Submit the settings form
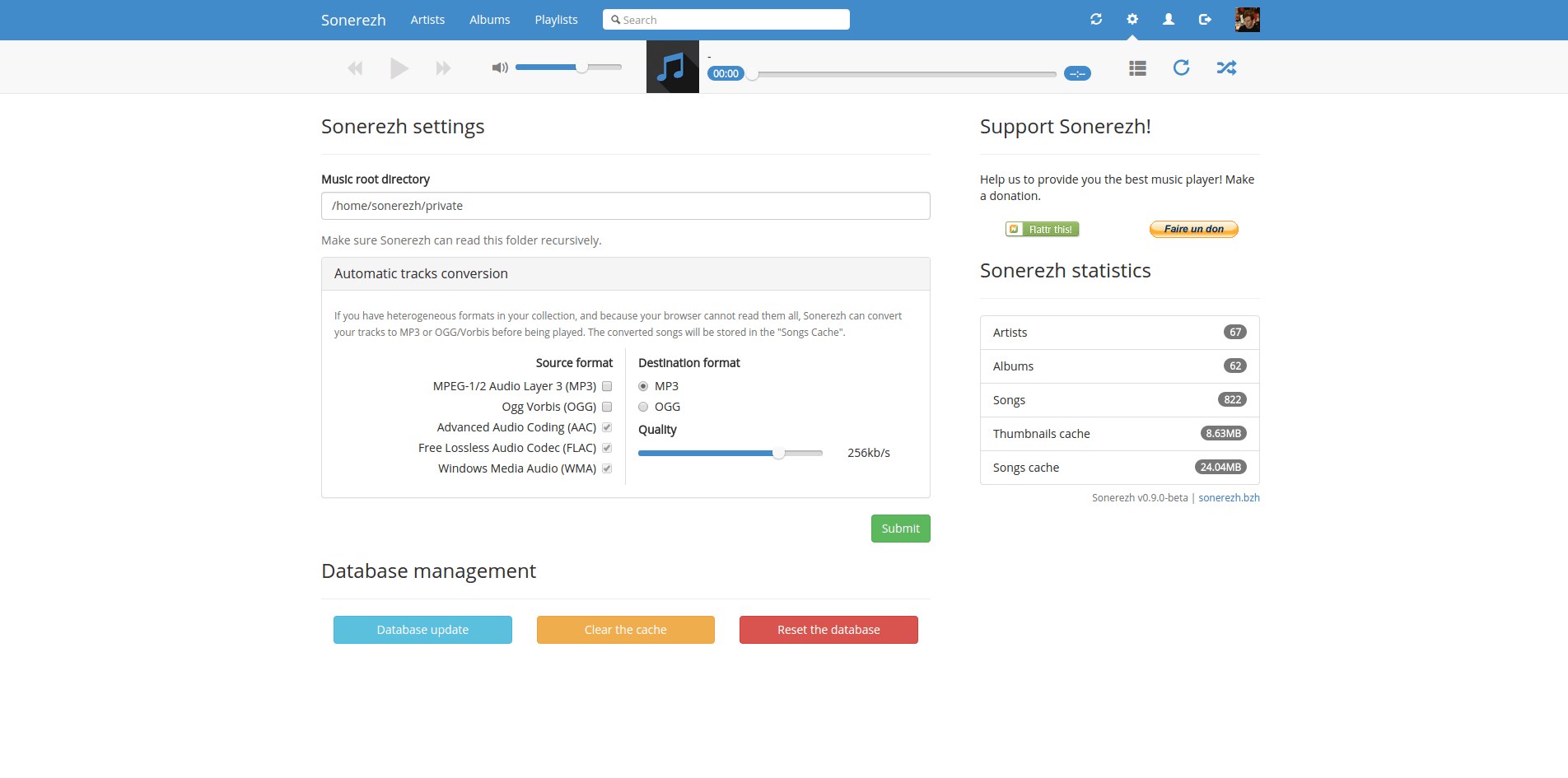The image size is (1568, 778). (x=901, y=529)
